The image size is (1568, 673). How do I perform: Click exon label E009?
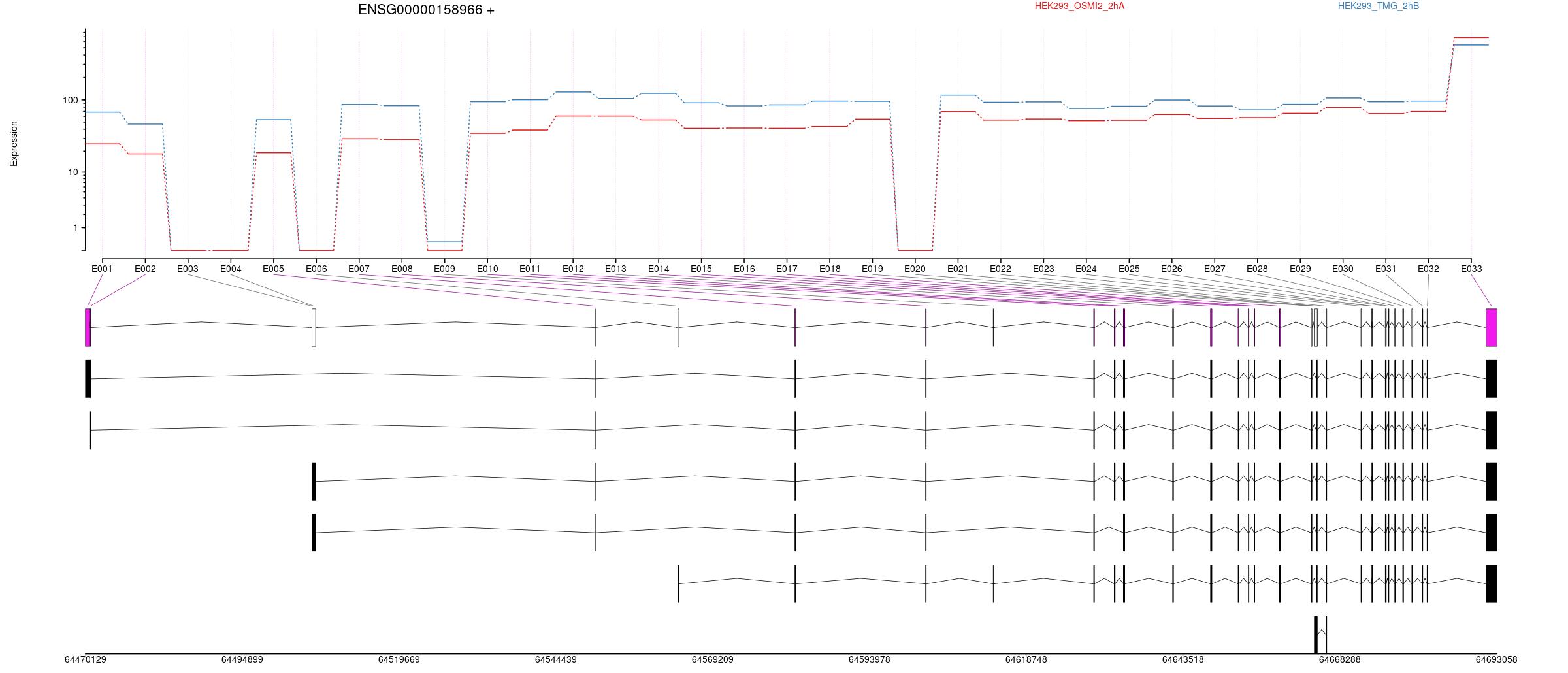pos(444,269)
